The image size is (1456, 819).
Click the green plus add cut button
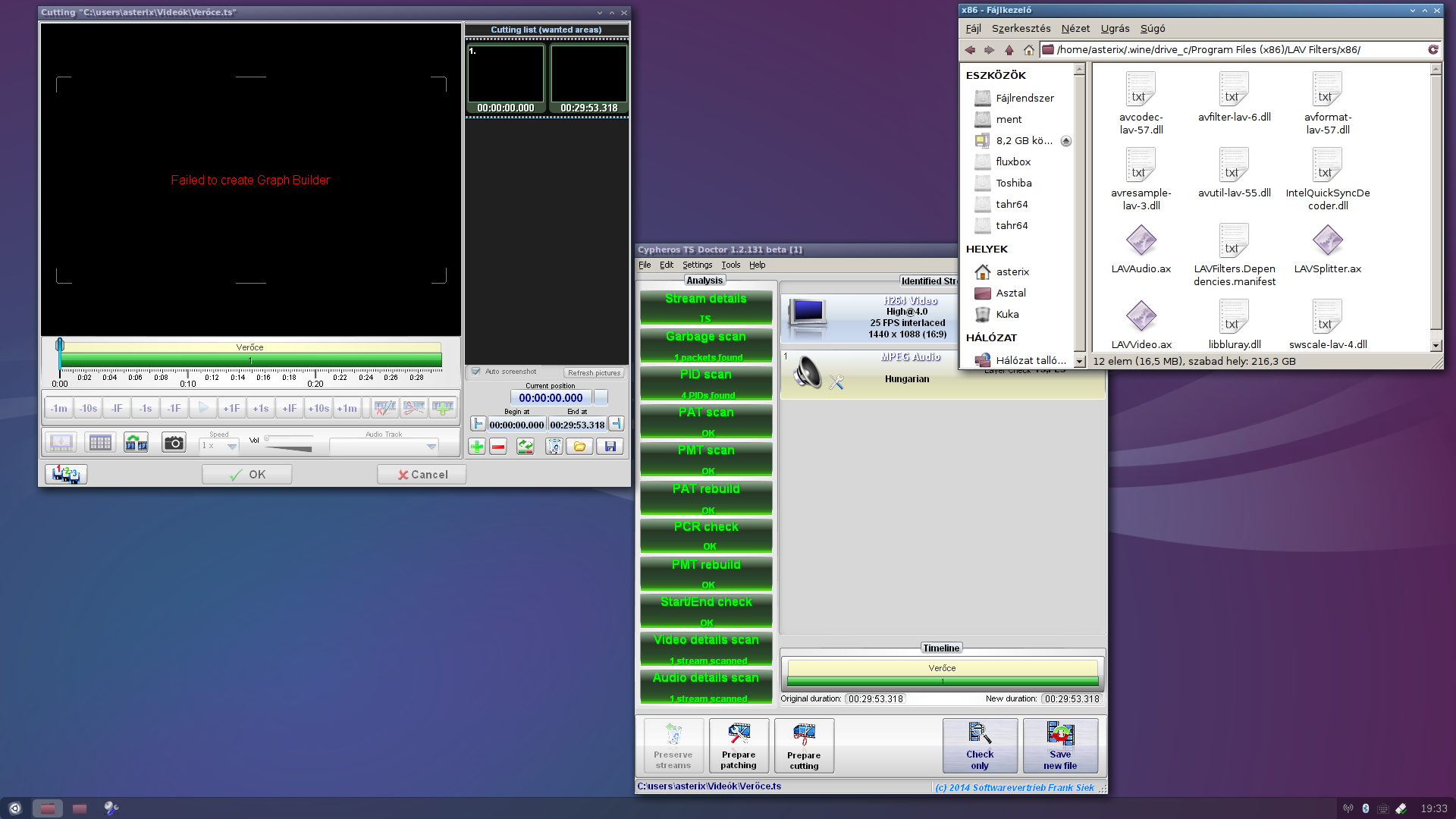pos(477,447)
